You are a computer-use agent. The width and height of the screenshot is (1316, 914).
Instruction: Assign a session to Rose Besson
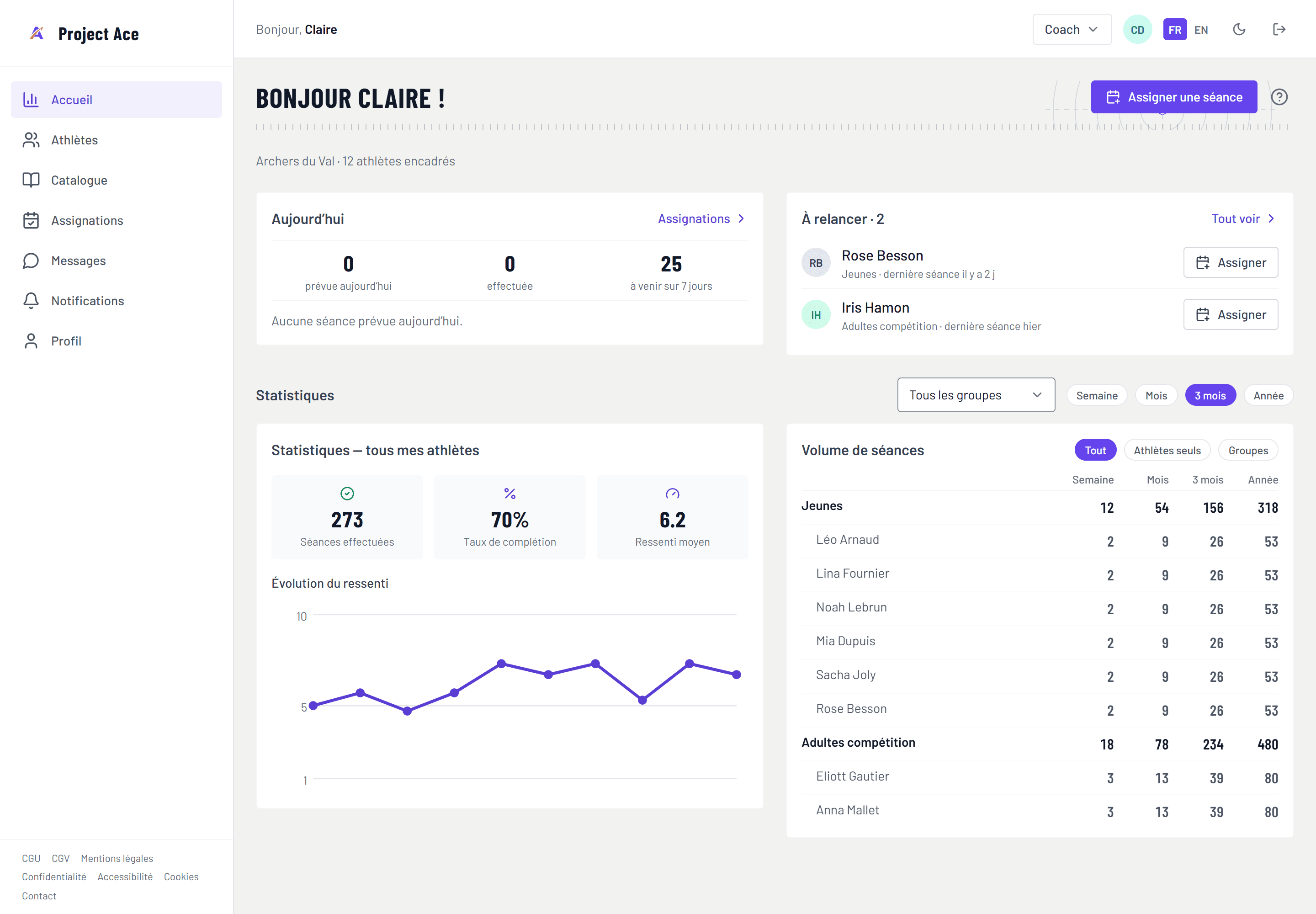pyautogui.click(x=1230, y=262)
